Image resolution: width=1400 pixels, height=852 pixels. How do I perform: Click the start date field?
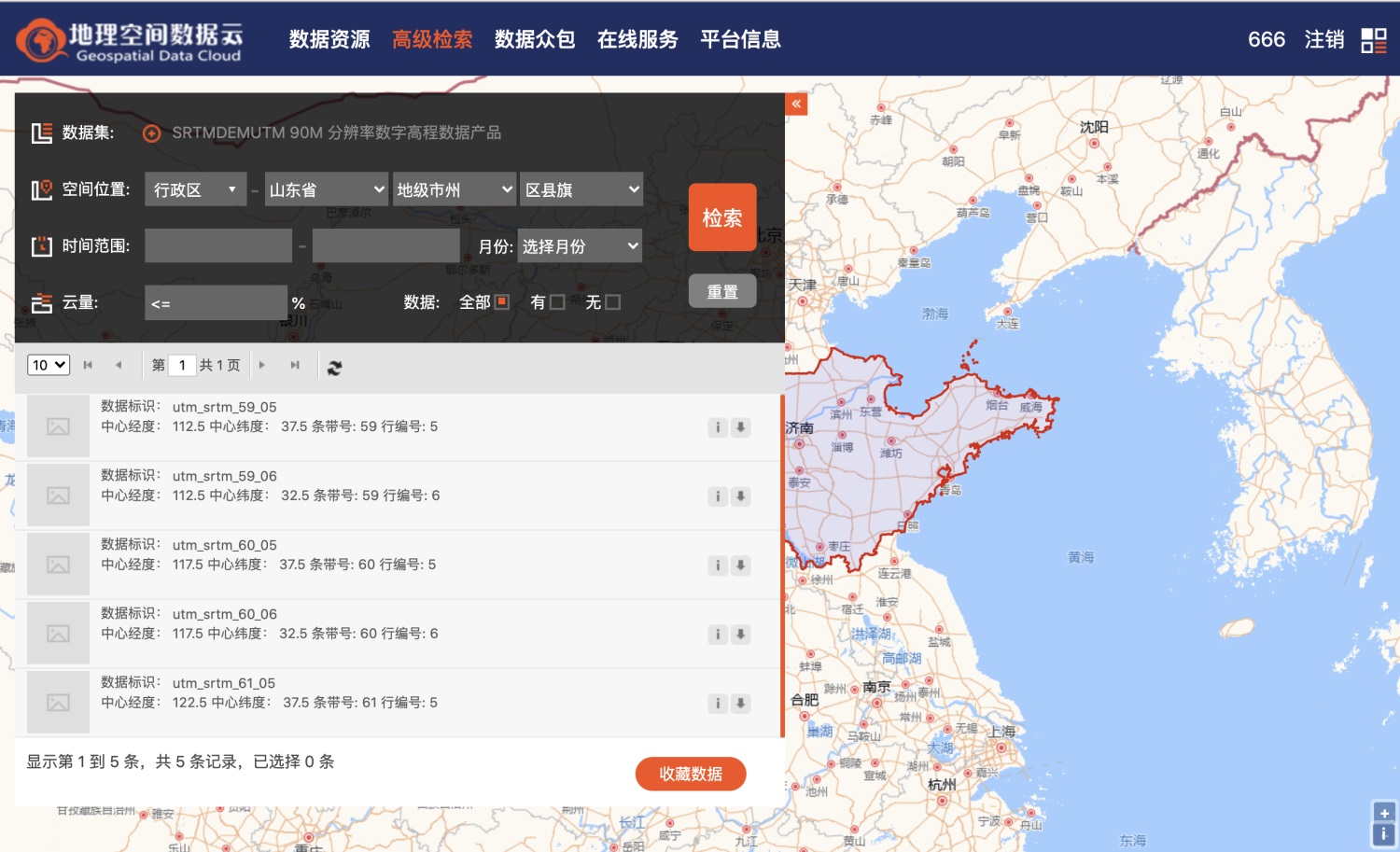point(218,246)
